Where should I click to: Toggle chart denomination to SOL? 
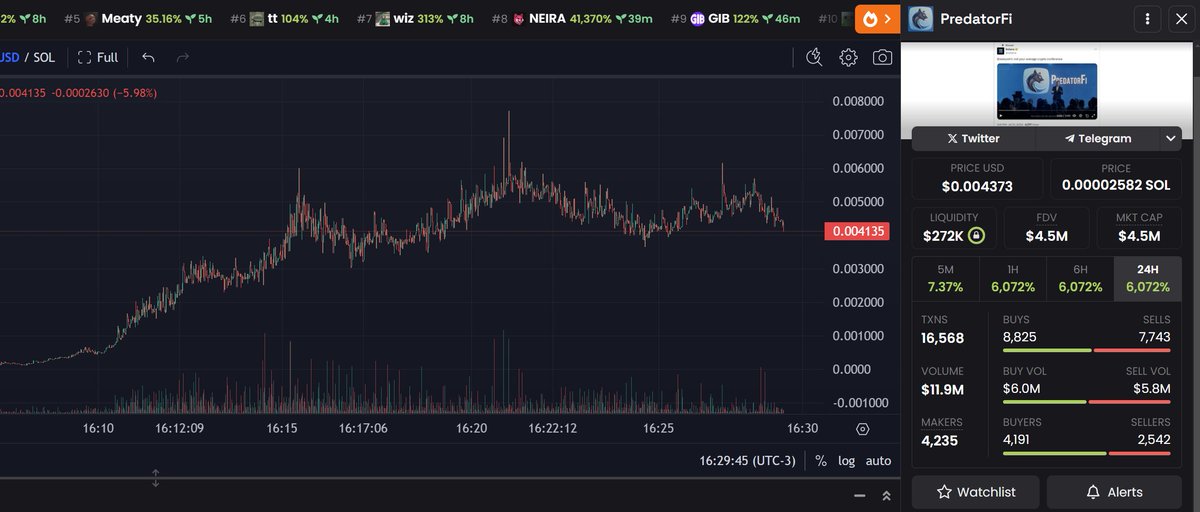44,57
